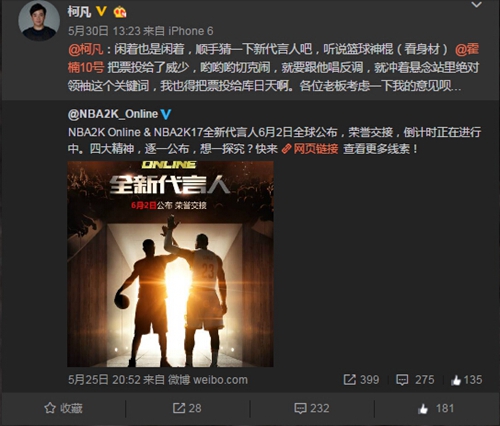Viewport: 500px width, 426px height.
Task: Click the chain icon beside 网页链接
Action: (286, 149)
